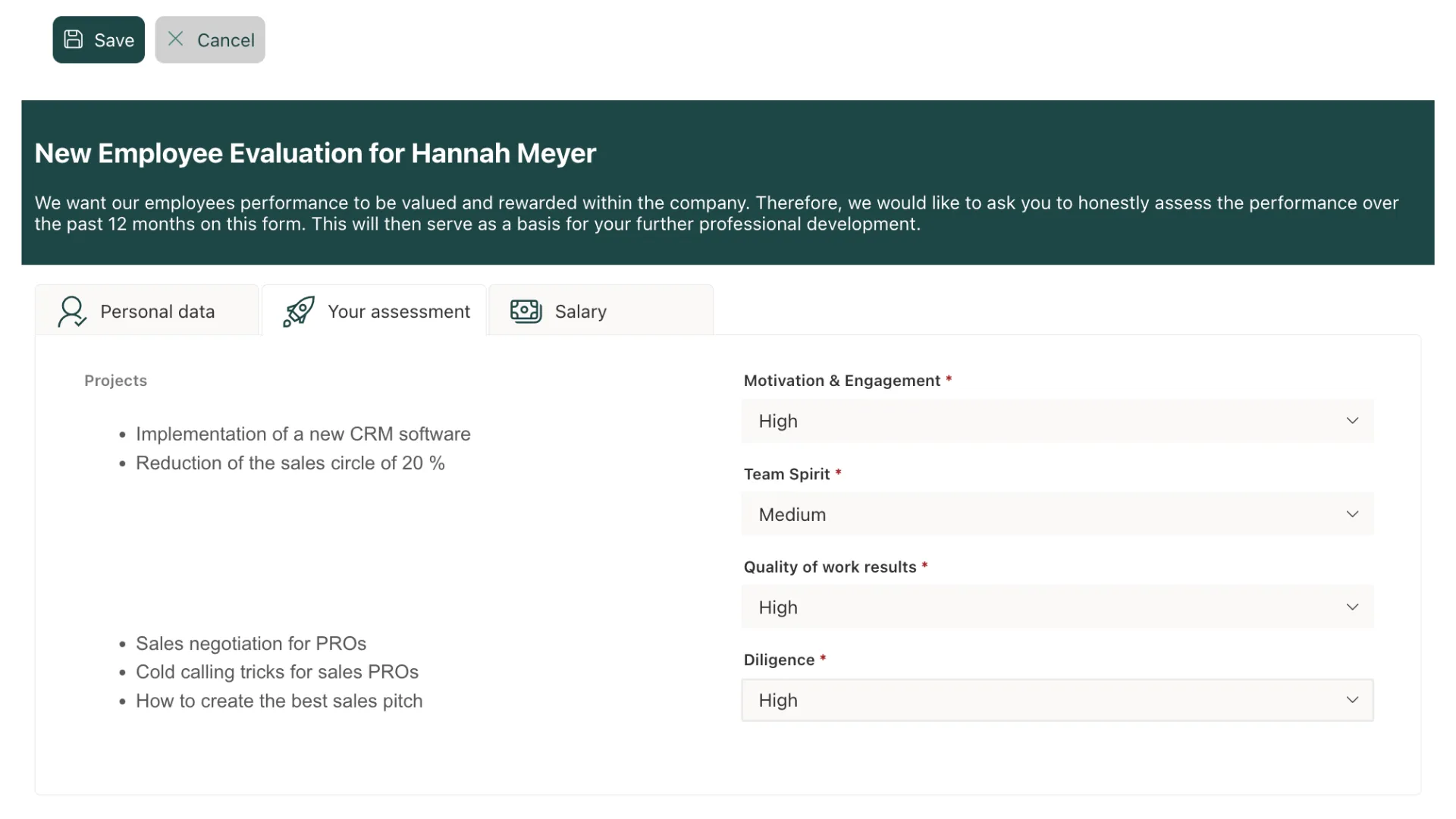This screenshot has height=819, width=1456.
Task: Click the Motivation & Engagement chevron arrow
Action: coord(1352,421)
